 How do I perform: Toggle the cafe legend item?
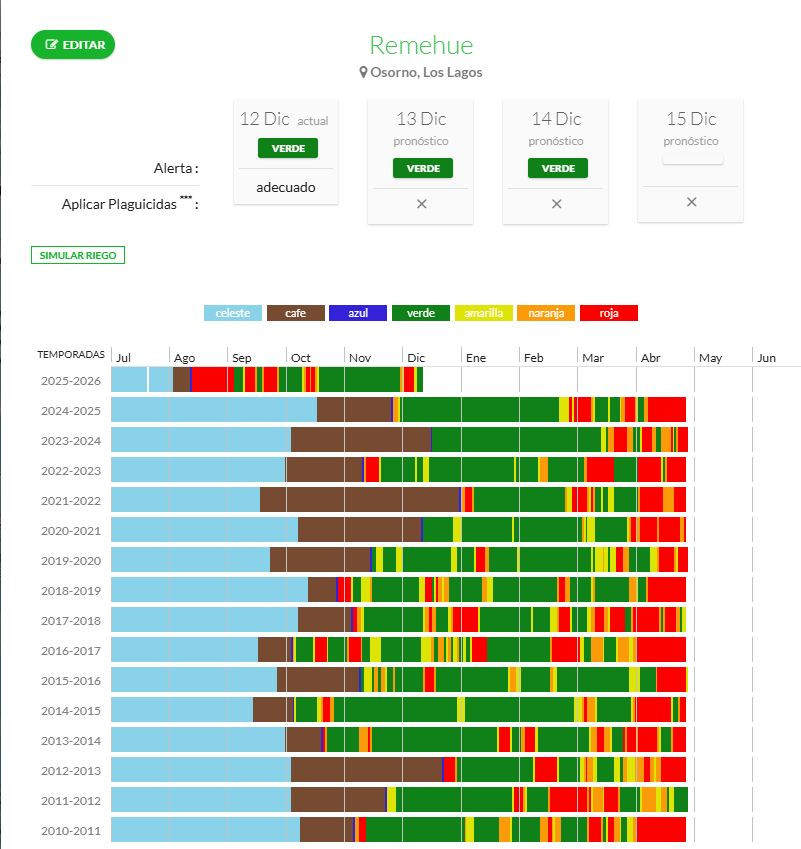tap(296, 313)
